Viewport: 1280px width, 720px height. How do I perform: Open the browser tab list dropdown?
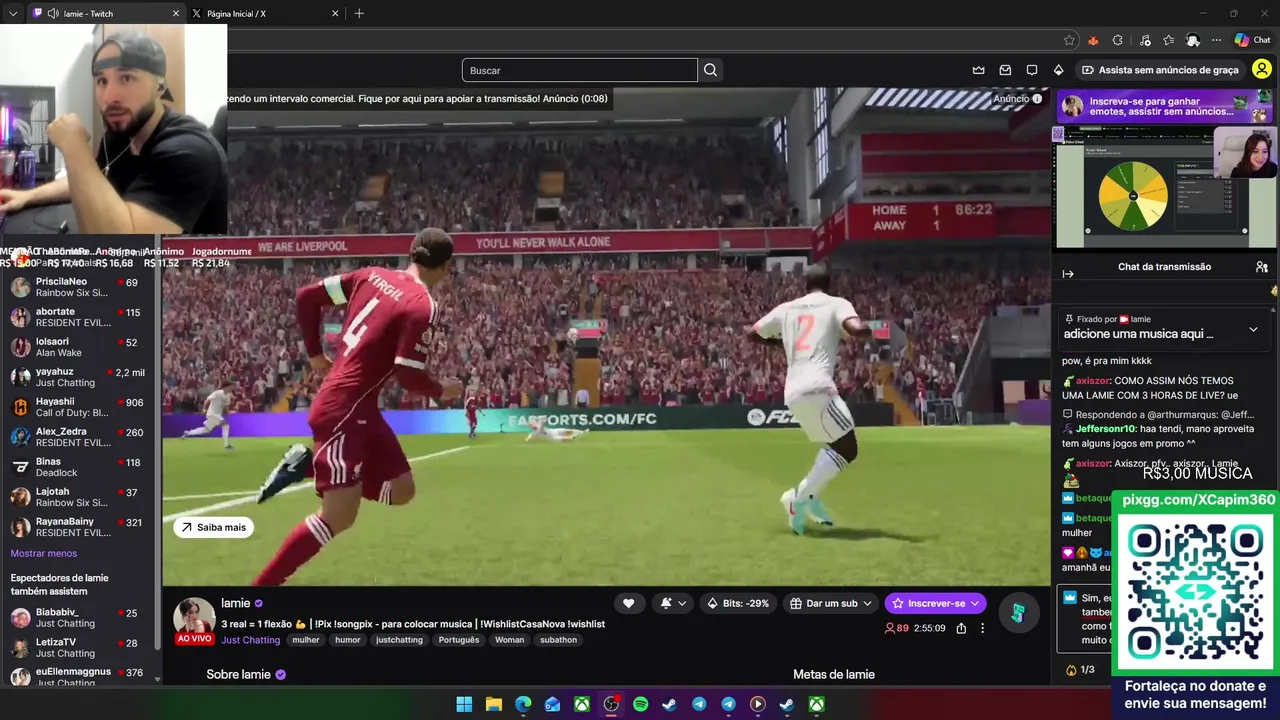pyautogui.click(x=13, y=13)
